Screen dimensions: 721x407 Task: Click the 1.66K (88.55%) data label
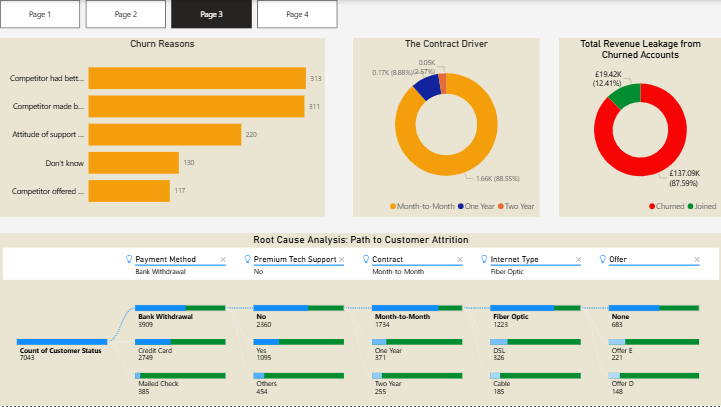click(498, 178)
